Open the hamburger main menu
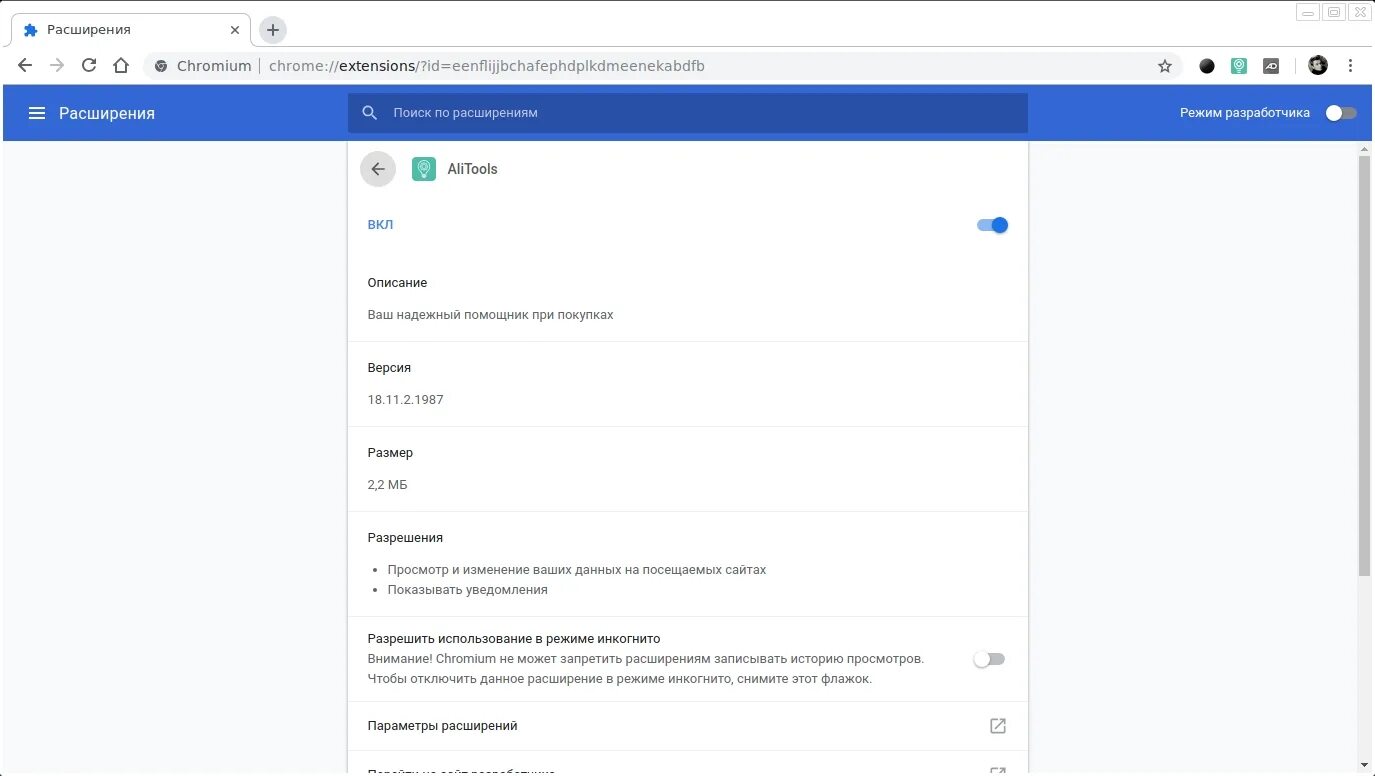The image size is (1375, 776). (37, 113)
